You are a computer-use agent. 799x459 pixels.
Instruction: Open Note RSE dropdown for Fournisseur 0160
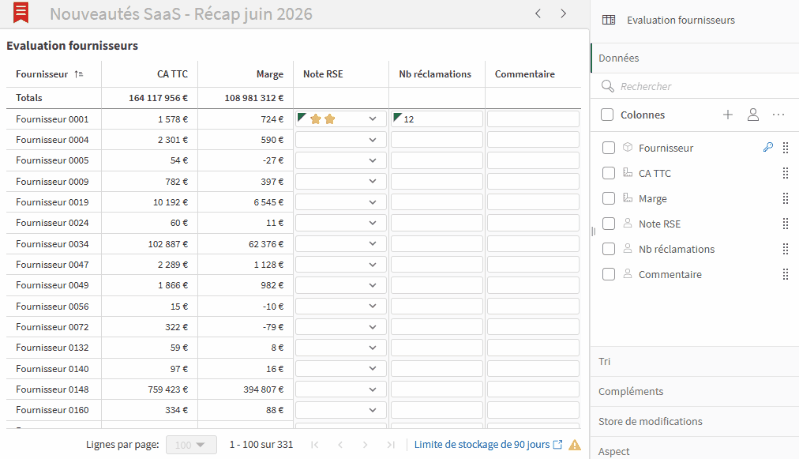(372, 410)
